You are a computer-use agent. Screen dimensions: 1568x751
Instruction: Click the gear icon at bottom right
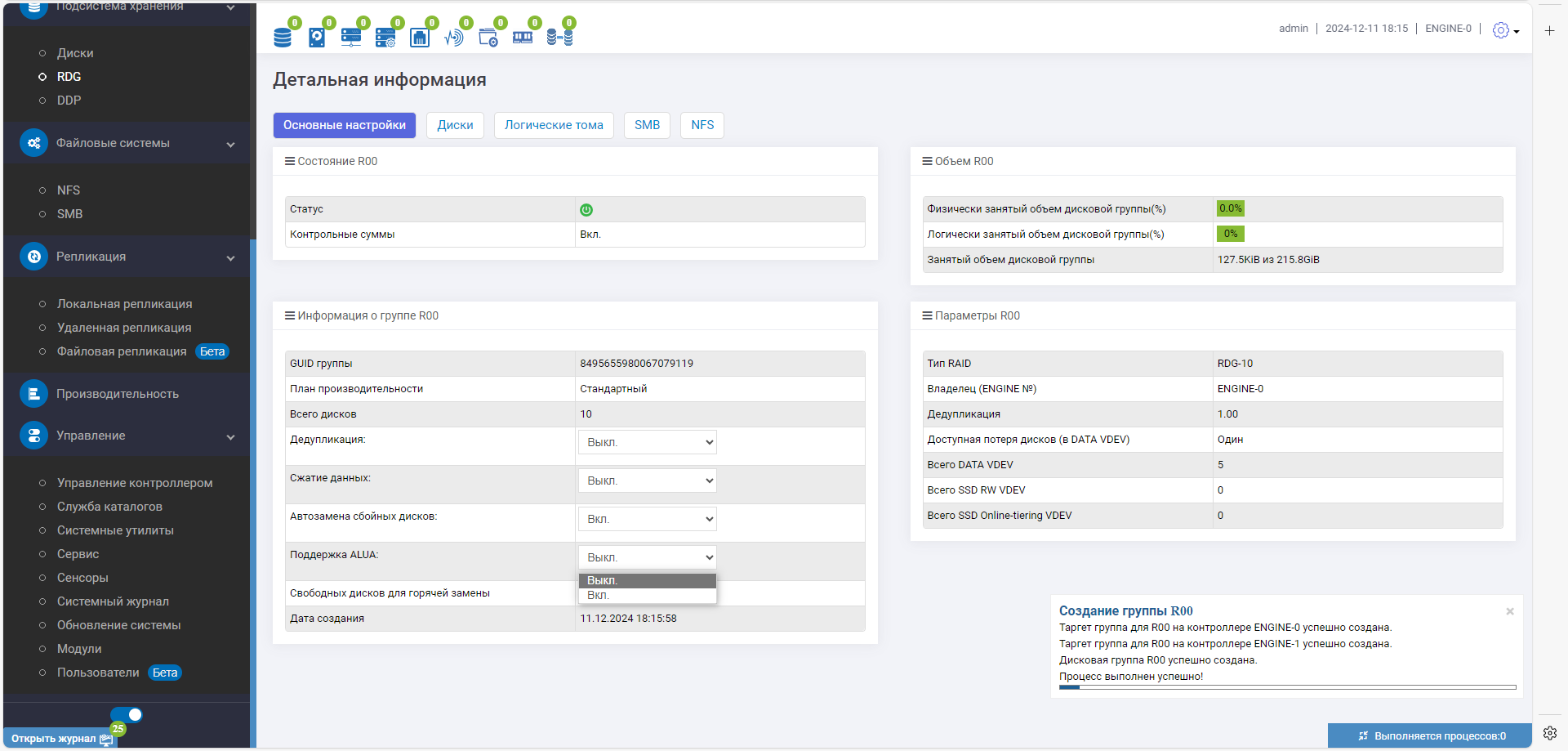point(1549,733)
